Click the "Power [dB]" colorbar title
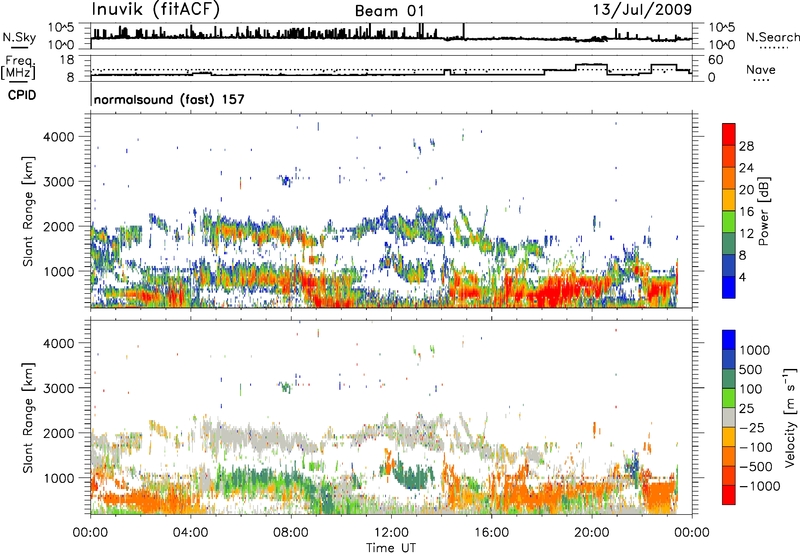 coord(764,211)
